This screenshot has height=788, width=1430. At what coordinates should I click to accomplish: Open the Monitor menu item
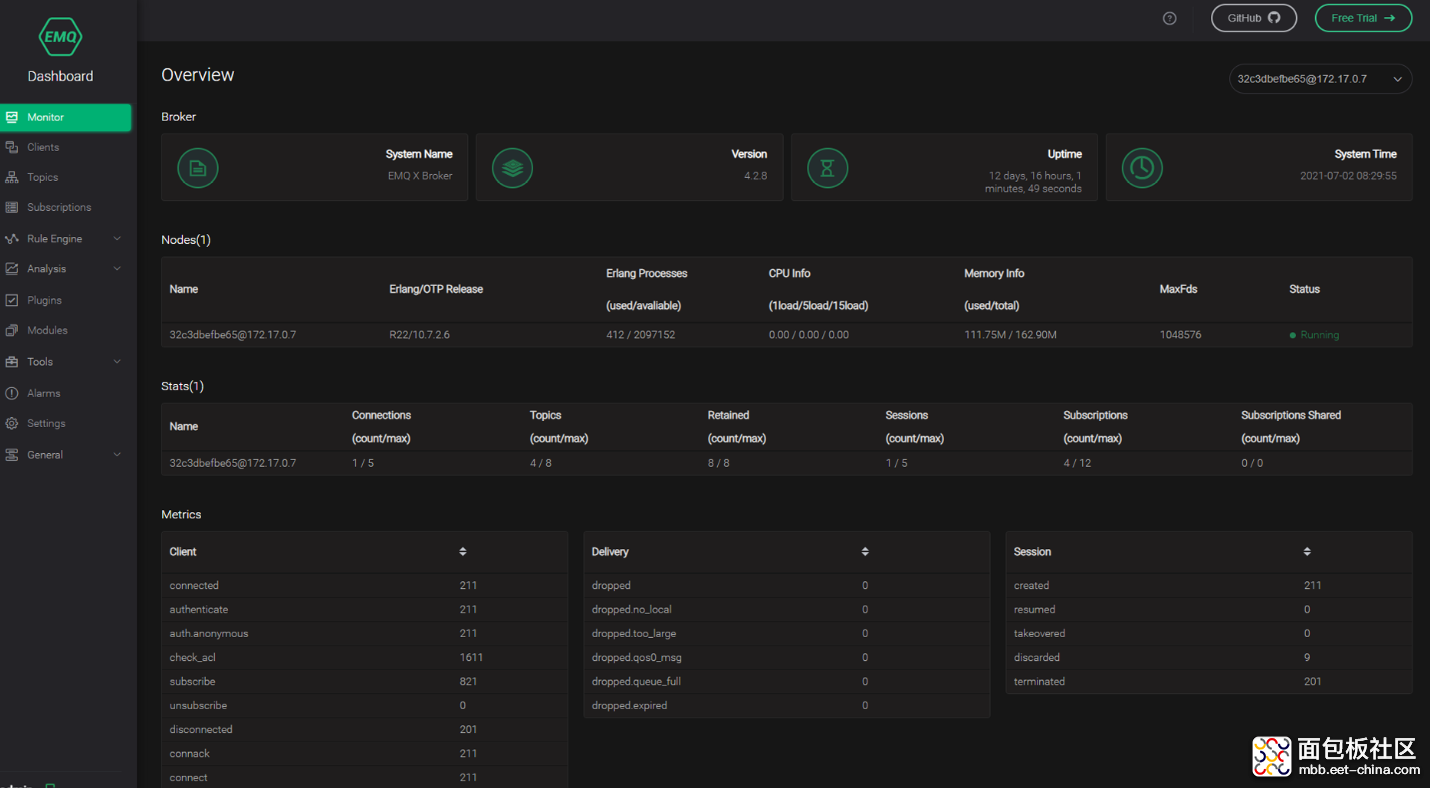[x=66, y=118]
